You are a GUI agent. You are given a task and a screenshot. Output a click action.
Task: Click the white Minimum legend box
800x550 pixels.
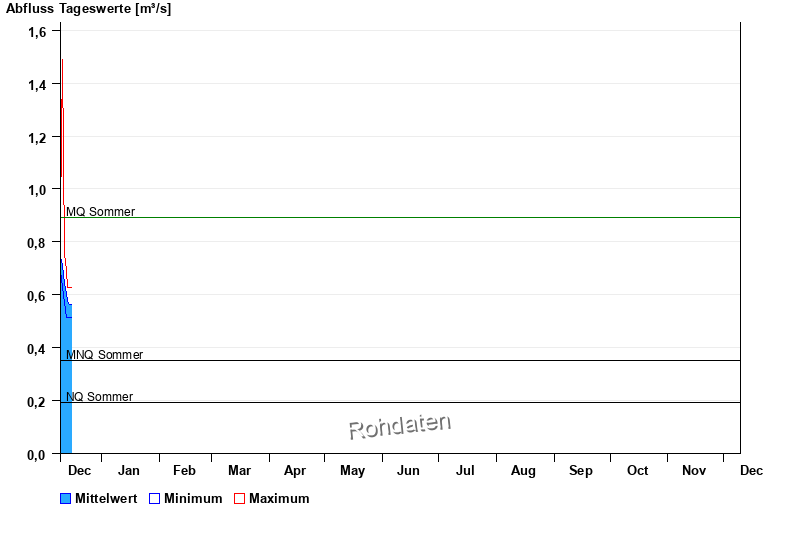[x=155, y=499]
